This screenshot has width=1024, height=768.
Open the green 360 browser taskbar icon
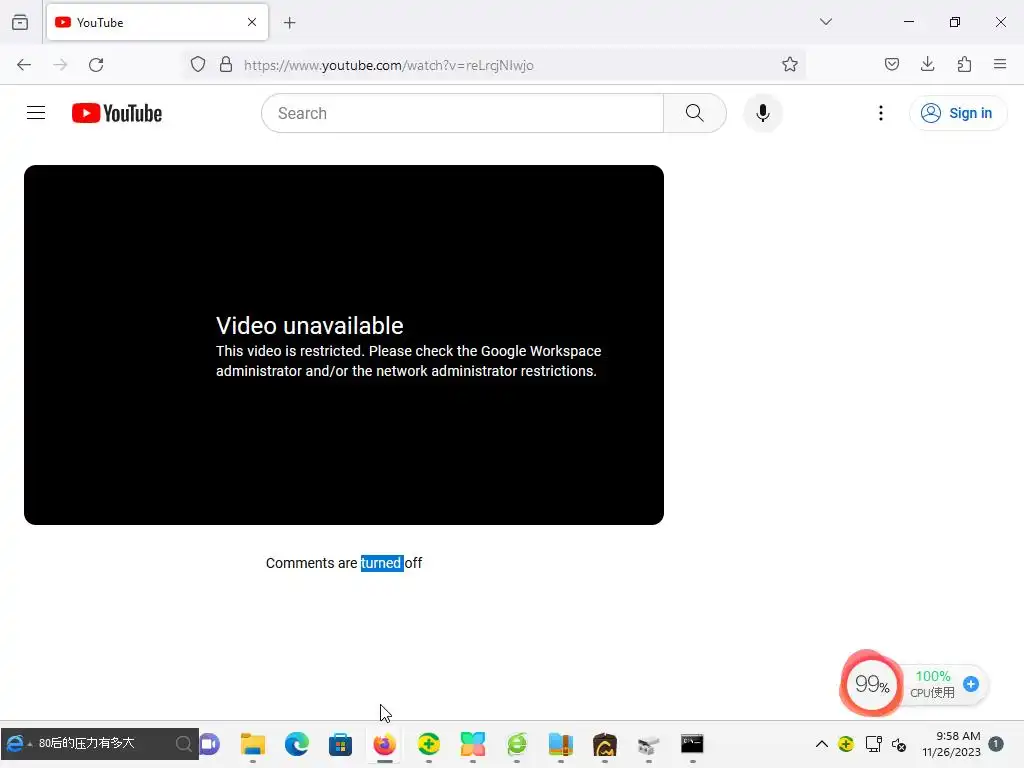point(517,744)
